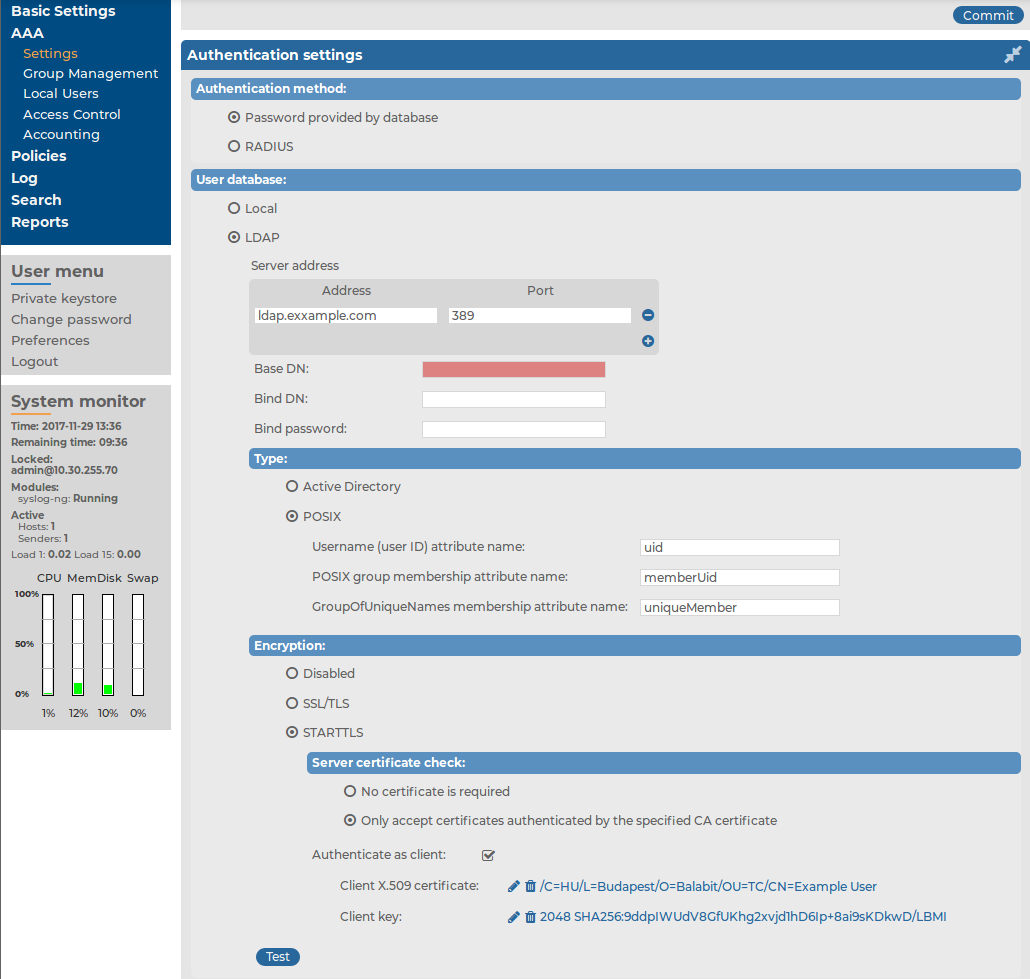Open AAA menu
The image size is (1030, 979).
(x=28, y=33)
